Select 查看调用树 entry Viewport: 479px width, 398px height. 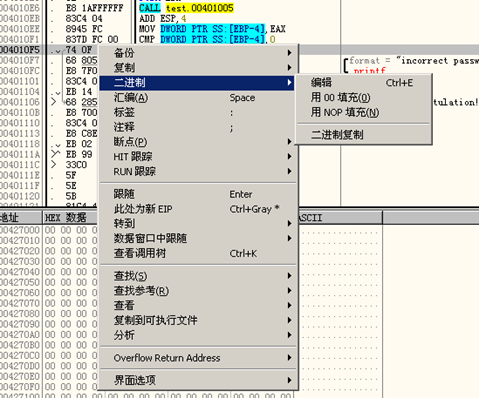197,253
